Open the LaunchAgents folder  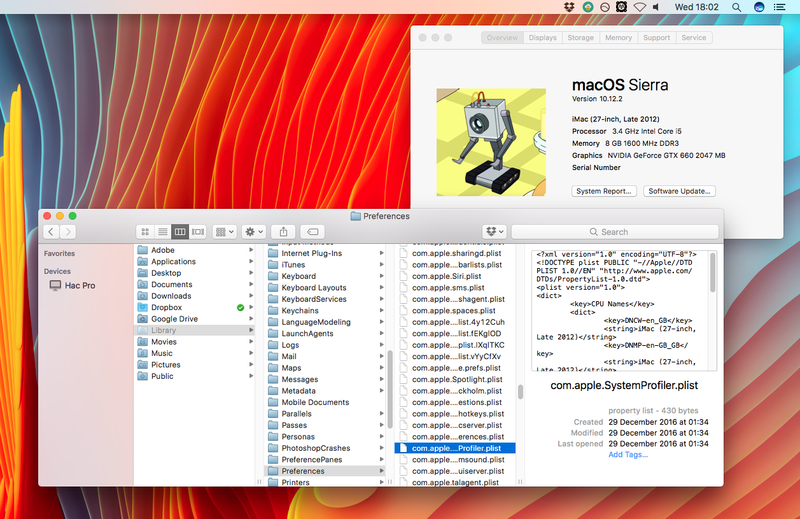[325, 333]
